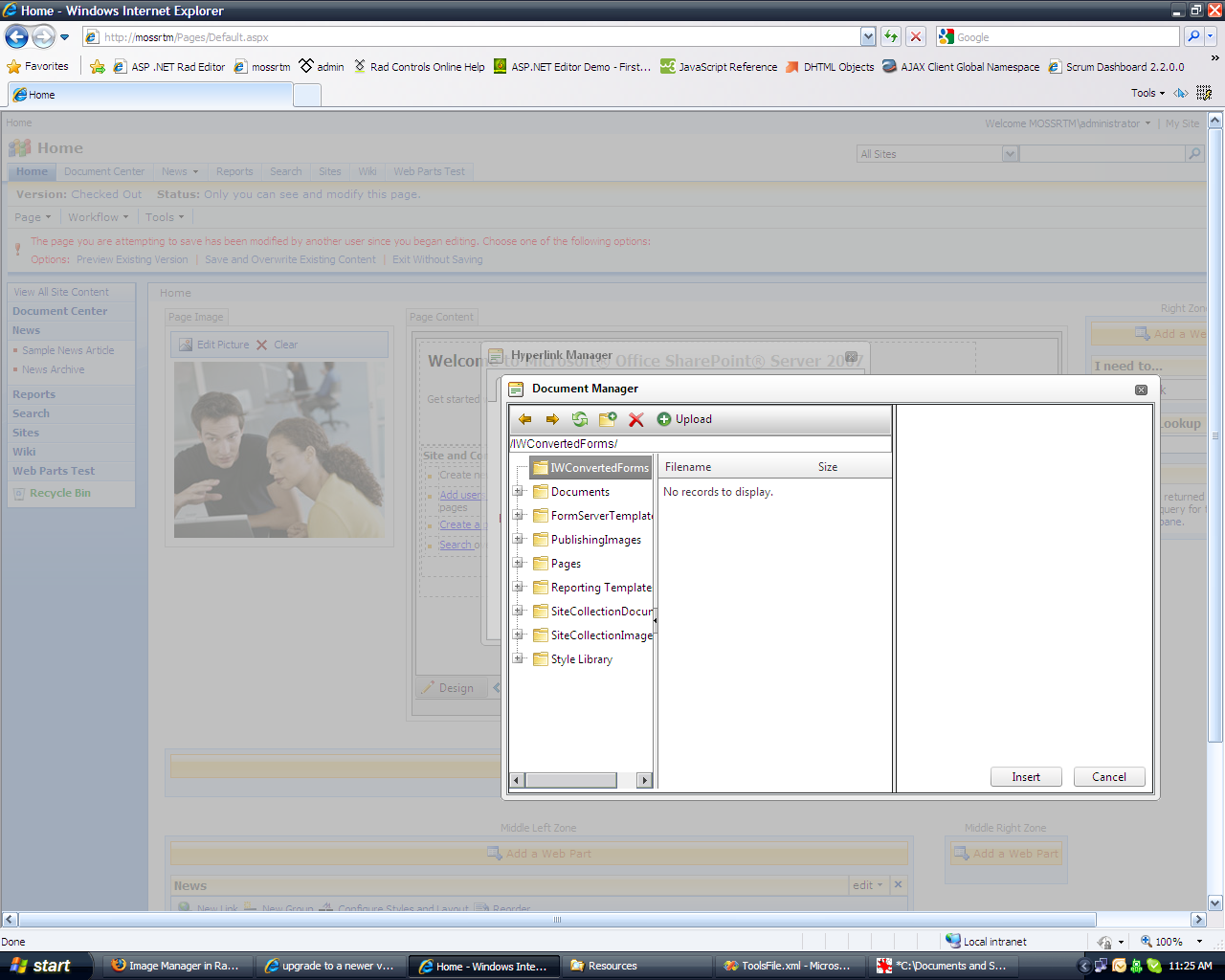
Task: Click the Cancel button in Document Manager
Action: pyautogui.click(x=1109, y=777)
